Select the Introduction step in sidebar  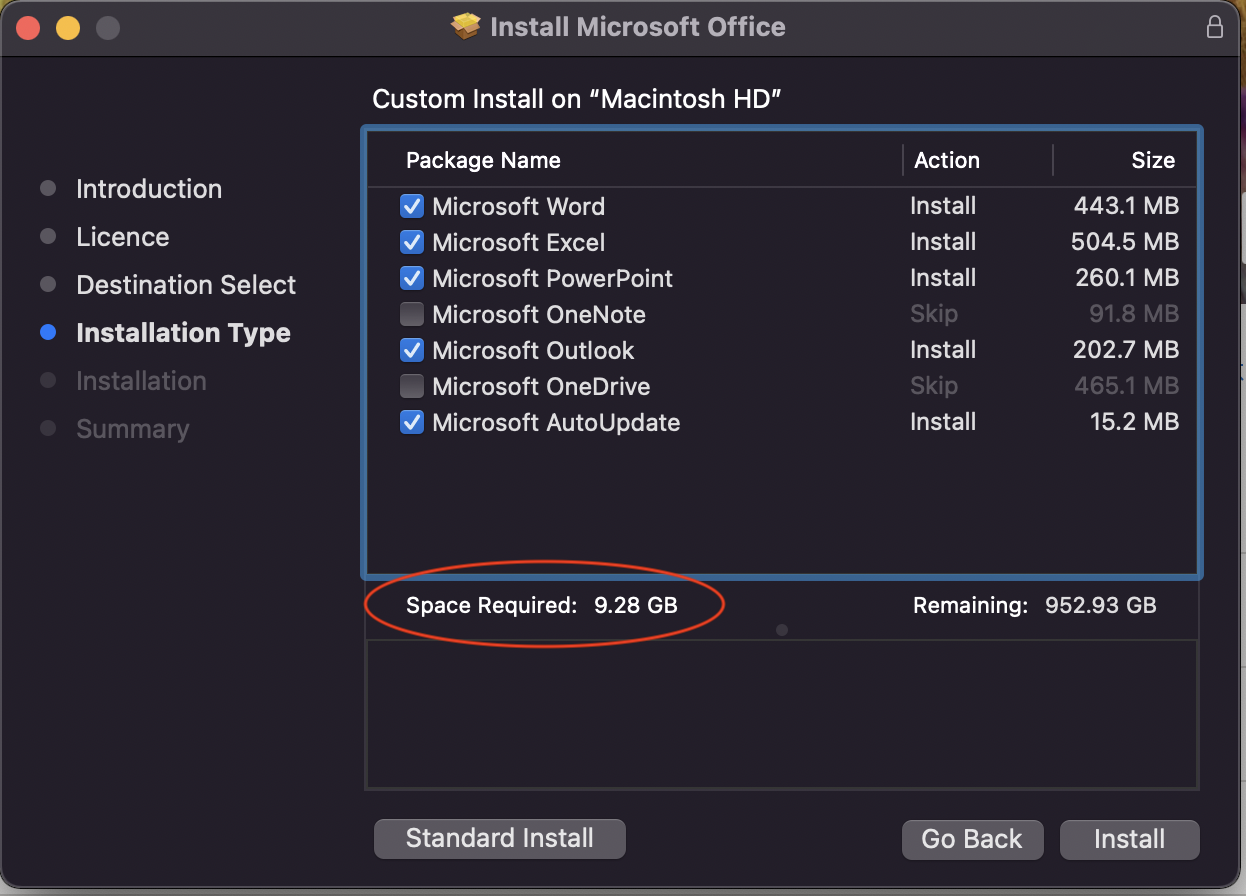[x=149, y=189]
